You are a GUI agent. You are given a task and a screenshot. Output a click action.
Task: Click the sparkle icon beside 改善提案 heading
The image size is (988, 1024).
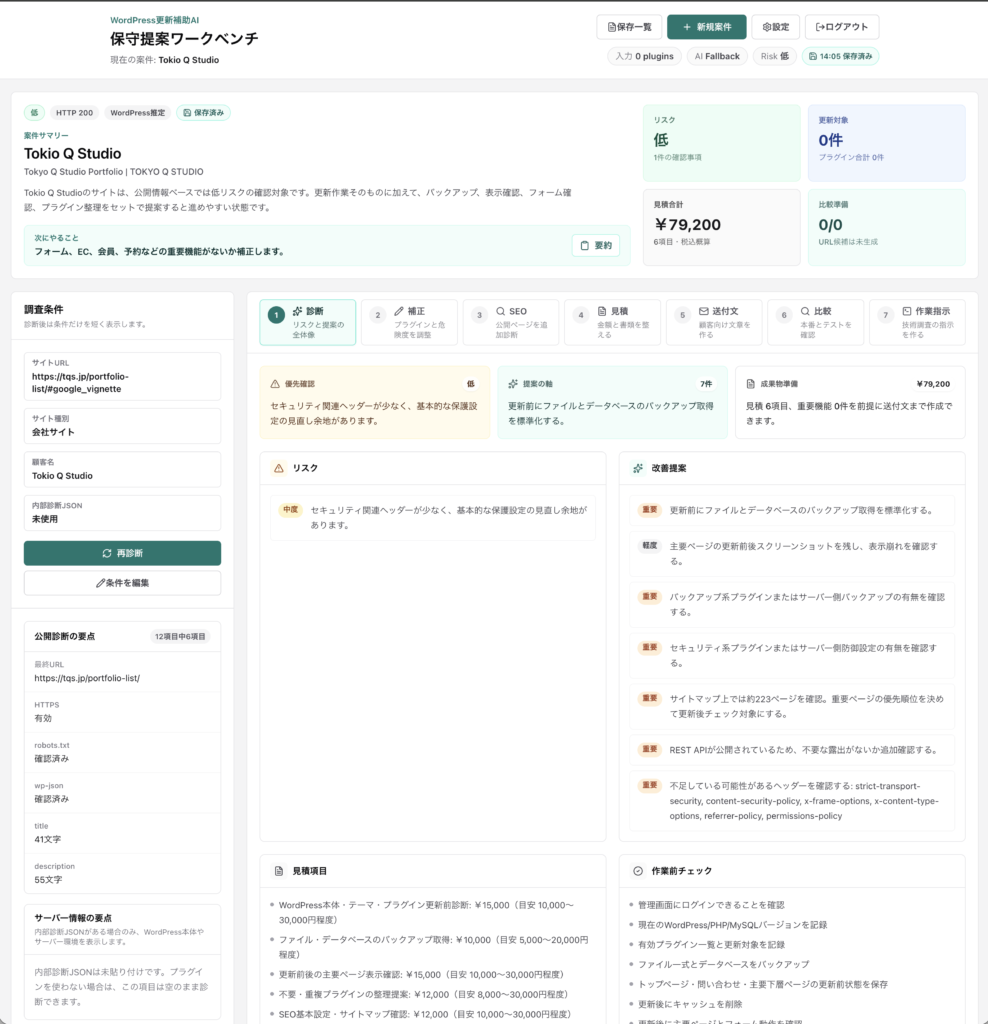pyautogui.click(x=638, y=468)
